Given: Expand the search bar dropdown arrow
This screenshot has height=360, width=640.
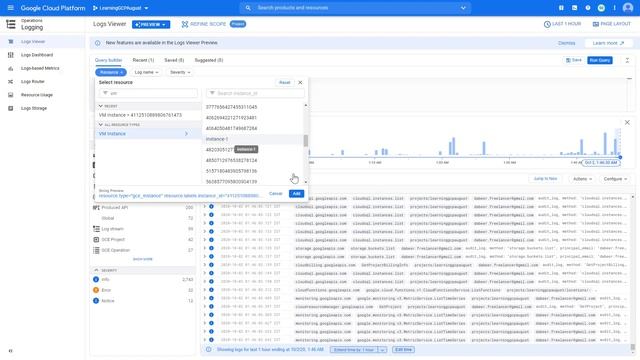Looking at the screenshot, I should [x=463, y=8].
